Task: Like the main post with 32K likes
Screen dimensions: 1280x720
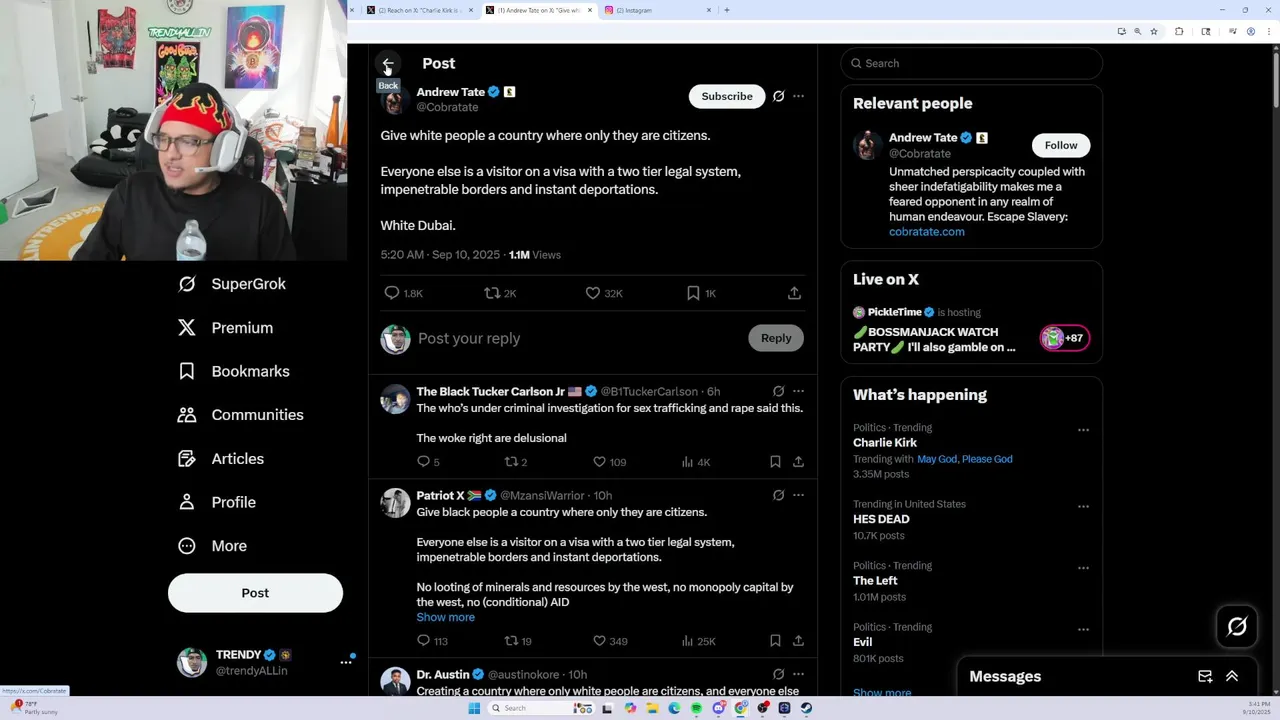Action: [x=604, y=293]
